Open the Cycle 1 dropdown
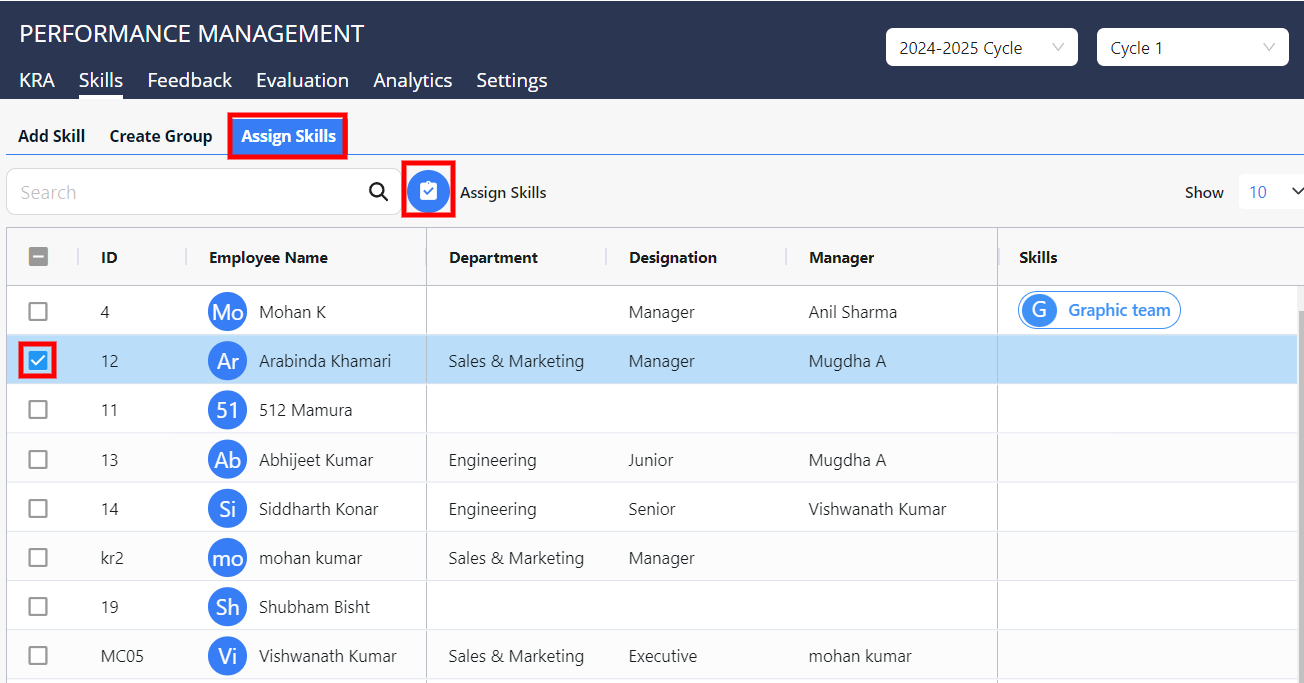The width and height of the screenshot is (1304, 683). pos(1192,47)
